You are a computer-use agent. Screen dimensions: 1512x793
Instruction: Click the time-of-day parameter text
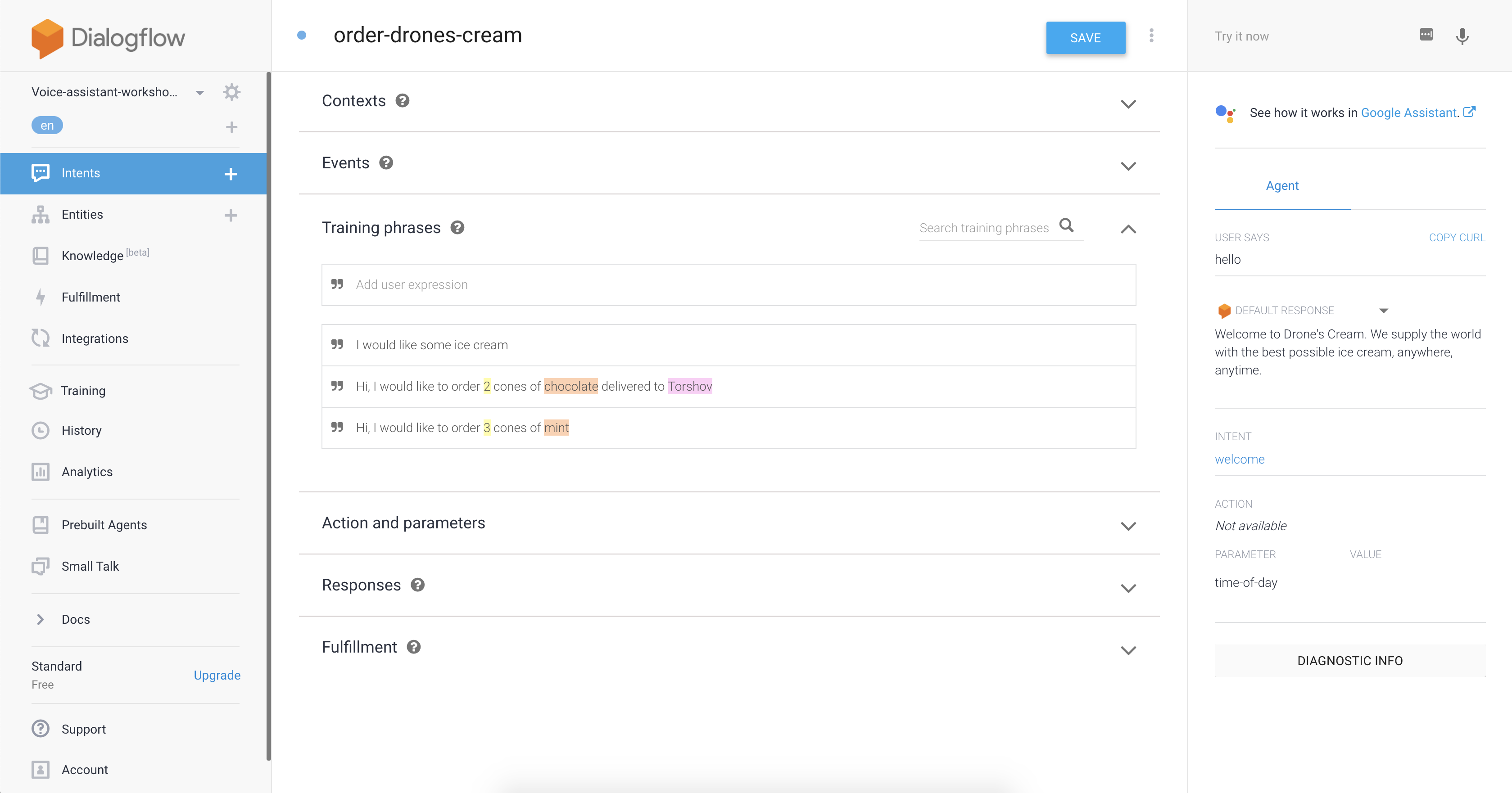(x=1245, y=582)
